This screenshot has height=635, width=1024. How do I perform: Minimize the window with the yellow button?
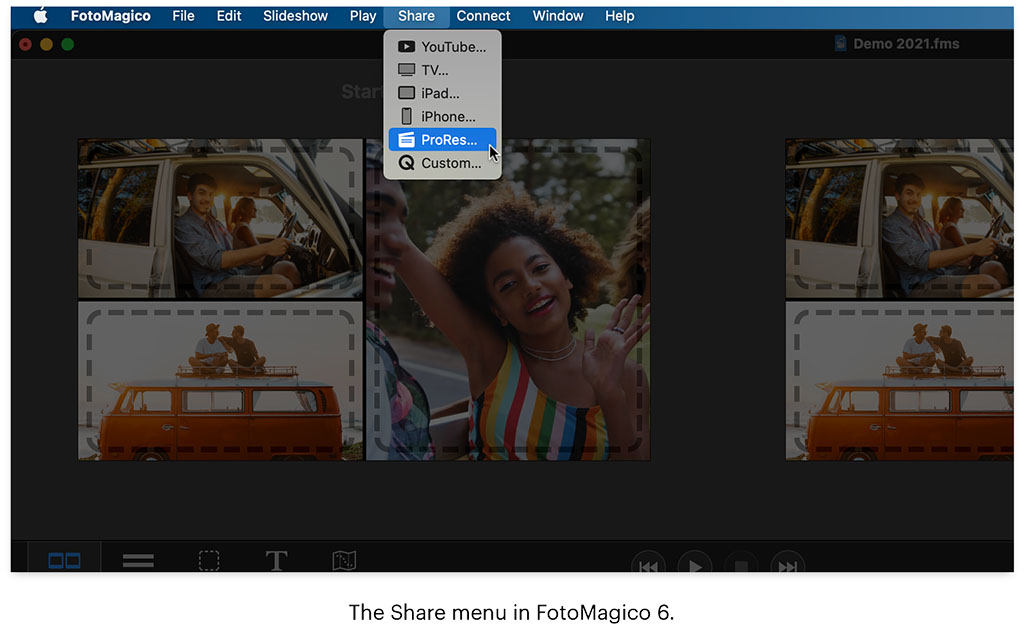(46, 44)
